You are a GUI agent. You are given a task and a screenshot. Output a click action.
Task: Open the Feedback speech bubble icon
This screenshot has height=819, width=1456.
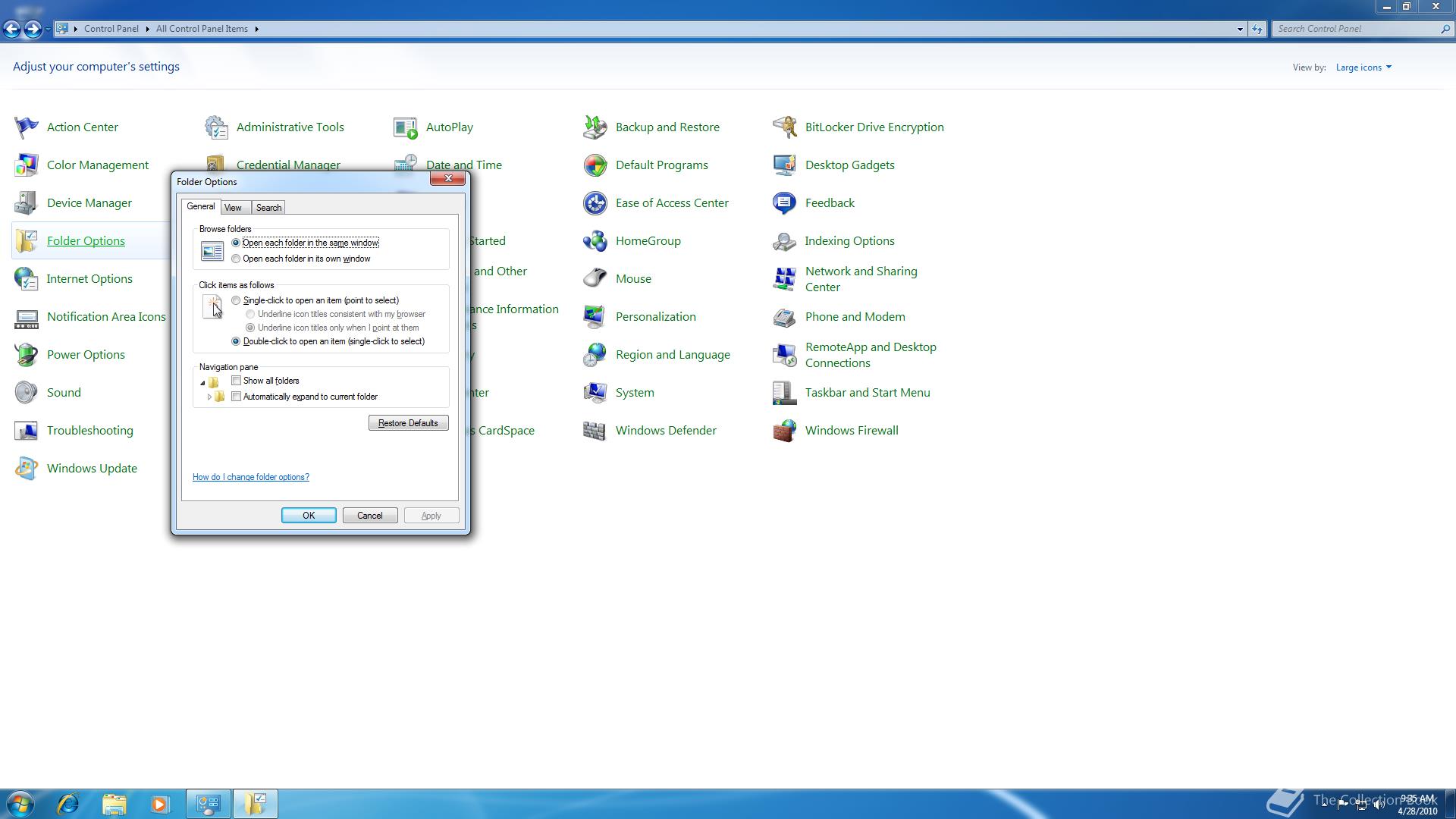(785, 202)
